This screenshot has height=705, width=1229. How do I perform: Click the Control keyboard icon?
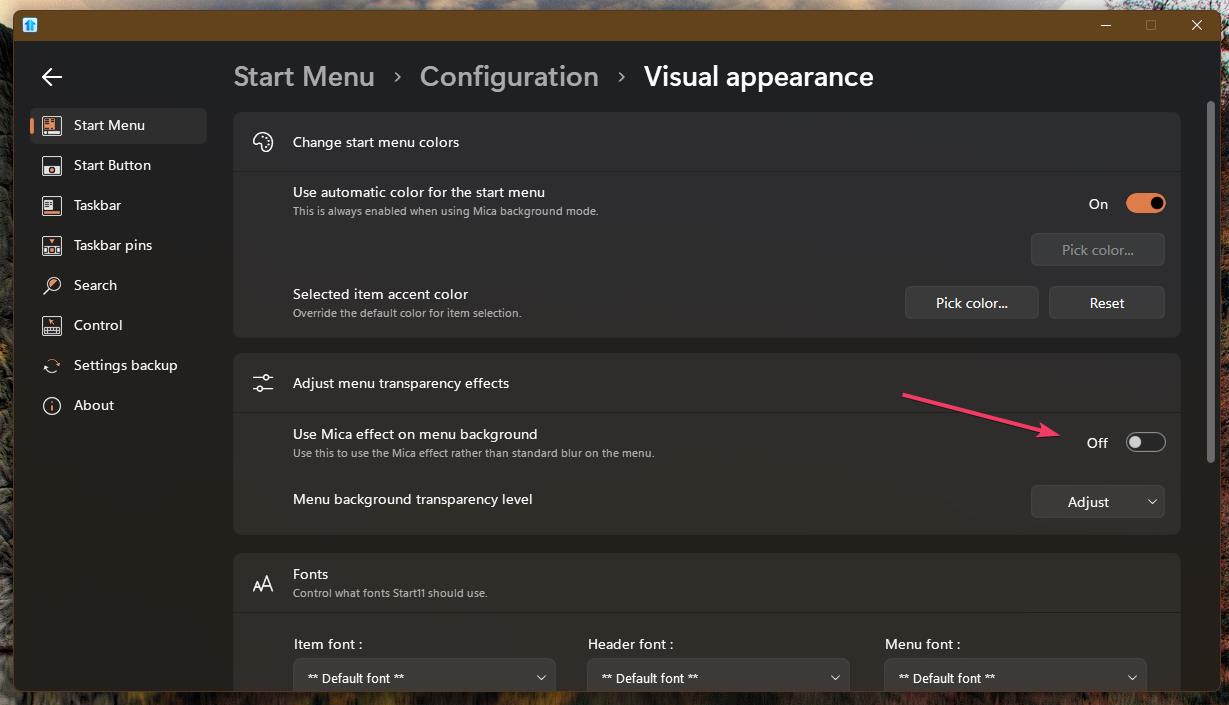tap(52, 326)
